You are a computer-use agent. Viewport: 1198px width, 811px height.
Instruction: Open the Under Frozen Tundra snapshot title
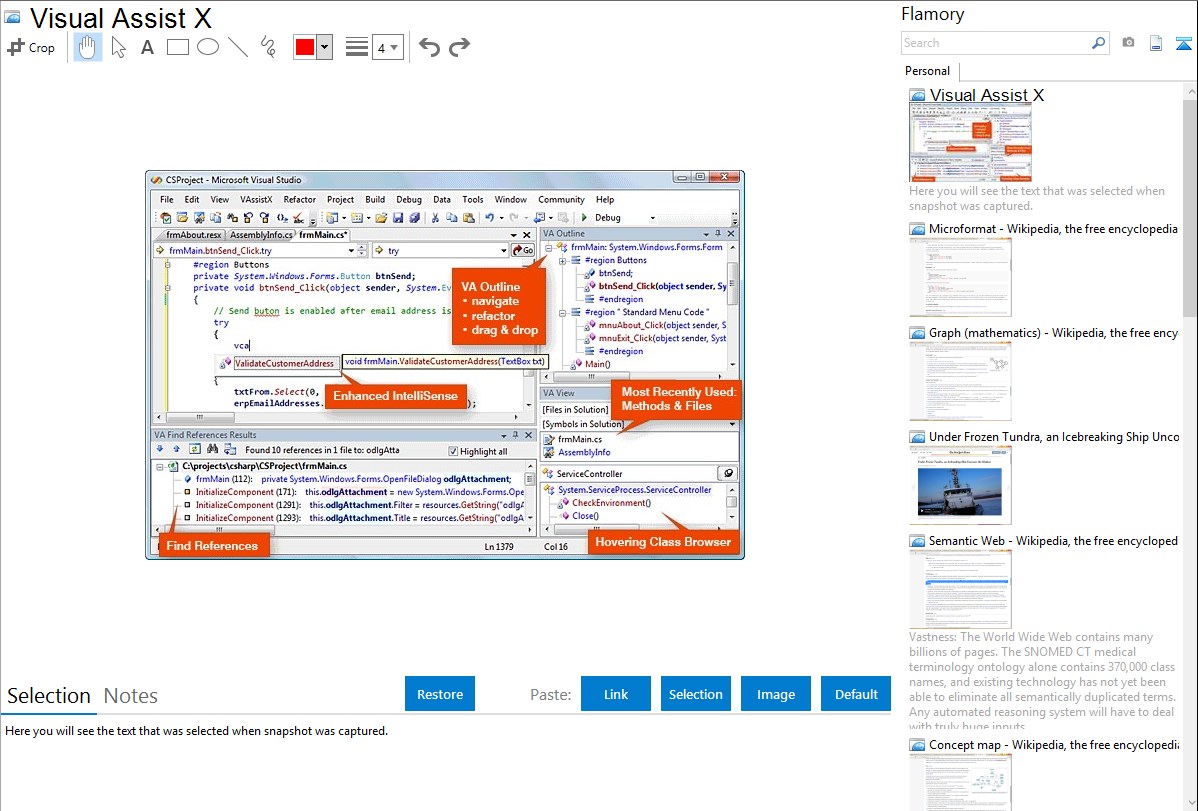[1054, 436]
